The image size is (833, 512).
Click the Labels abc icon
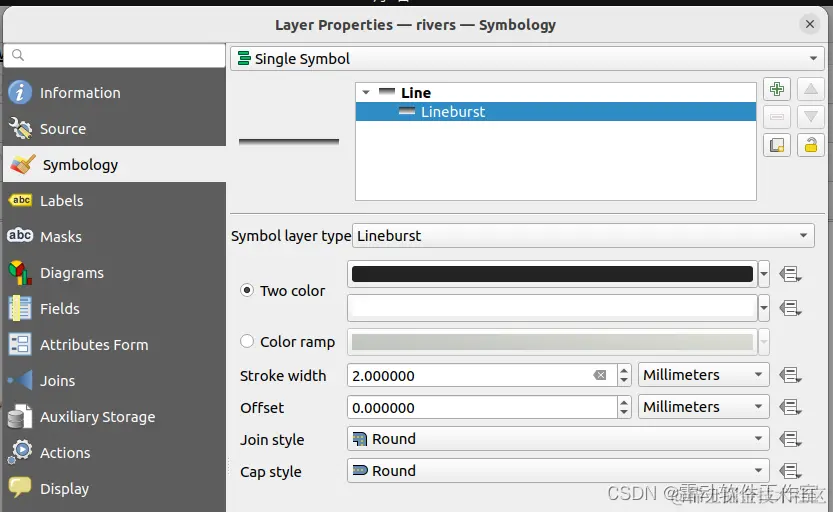tap(20, 200)
